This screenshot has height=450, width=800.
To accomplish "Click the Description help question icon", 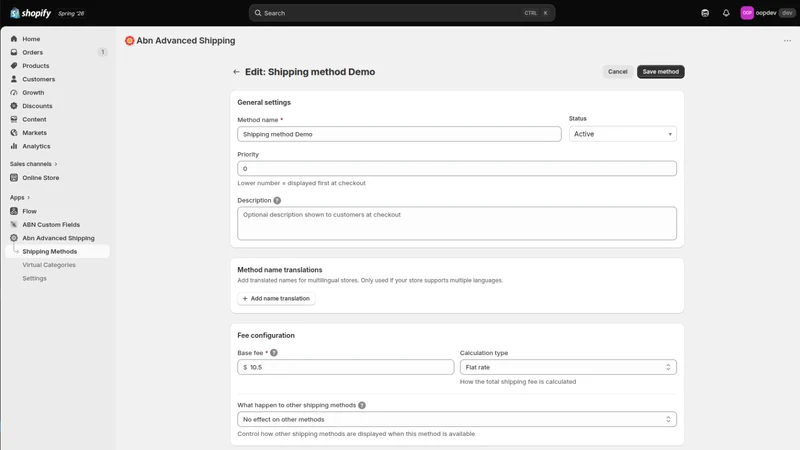I will 277,201.
